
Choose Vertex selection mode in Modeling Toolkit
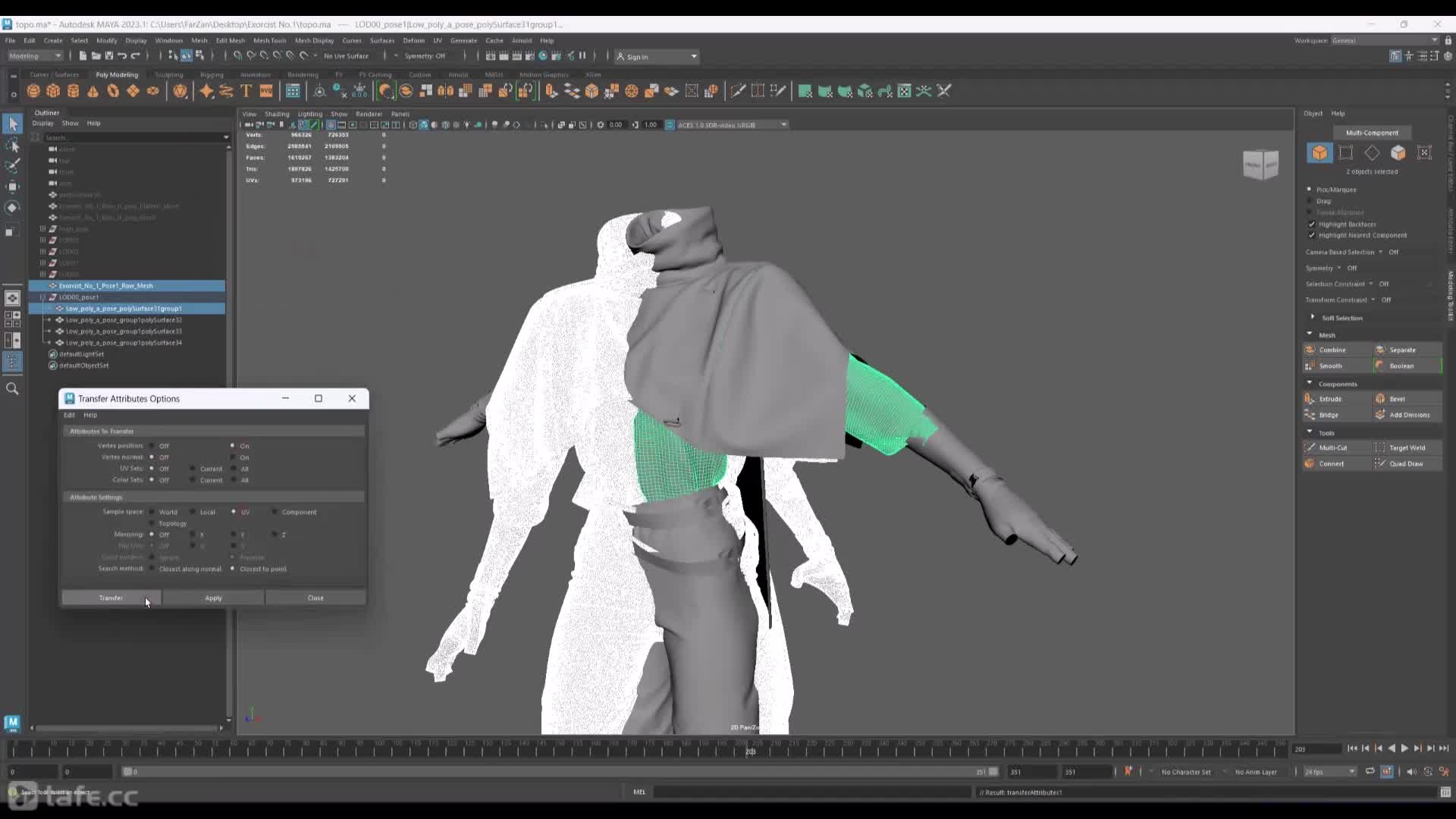pos(1346,152)
